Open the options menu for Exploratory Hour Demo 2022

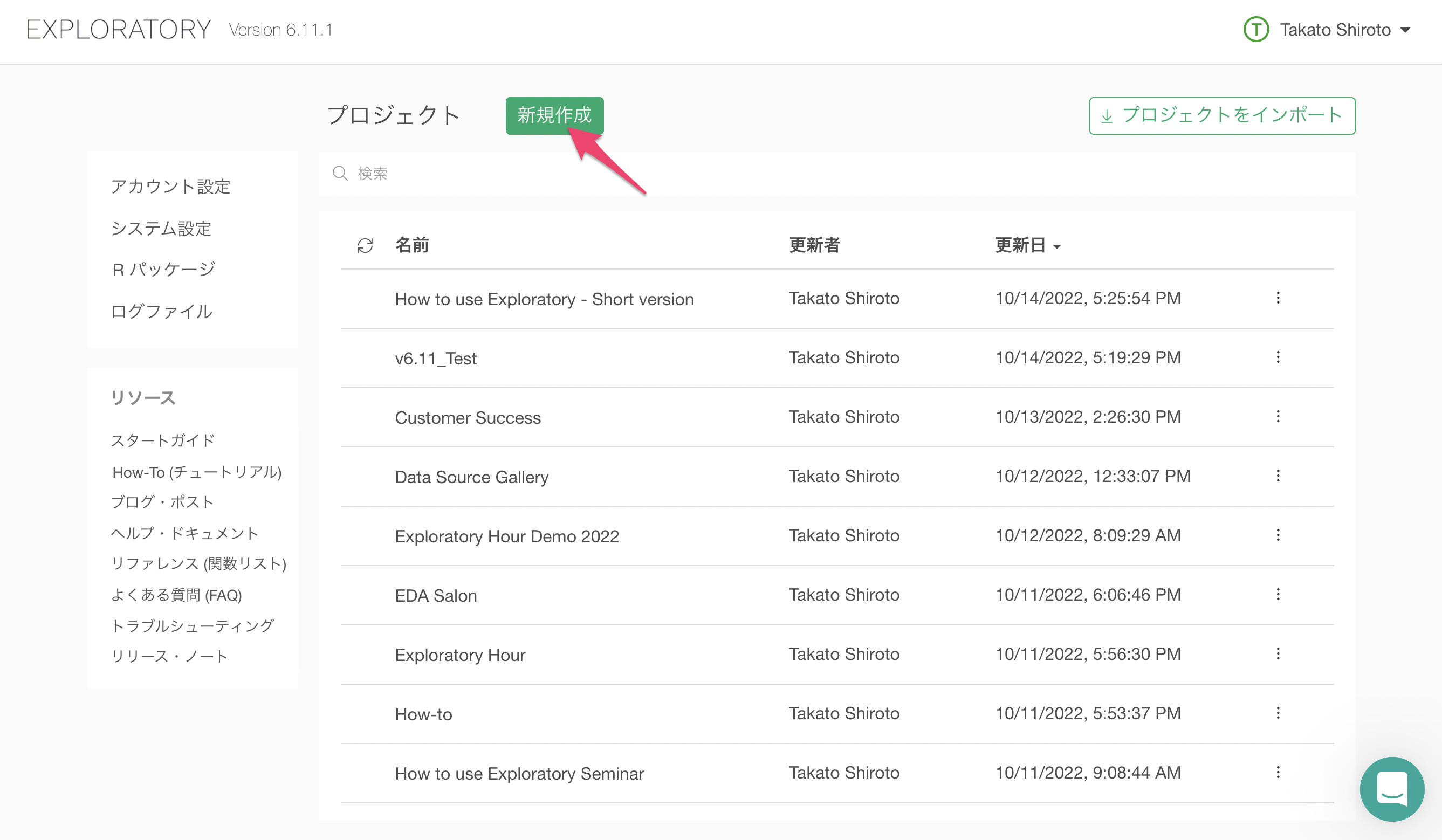pos(1278,535)
